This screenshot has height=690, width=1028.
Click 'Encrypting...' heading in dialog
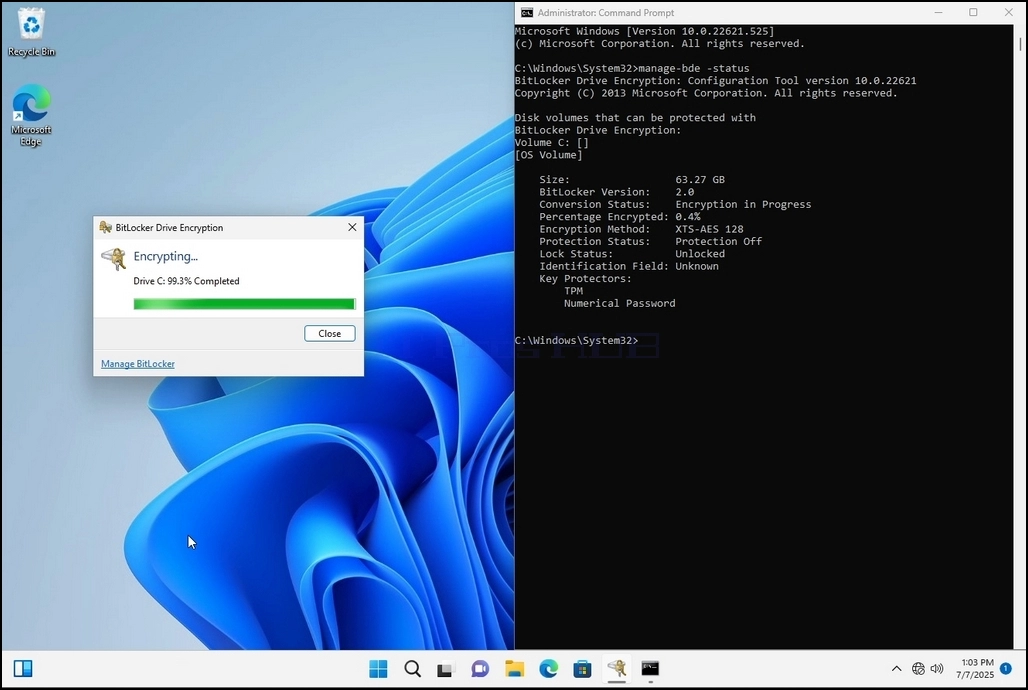tap(165, 256)
